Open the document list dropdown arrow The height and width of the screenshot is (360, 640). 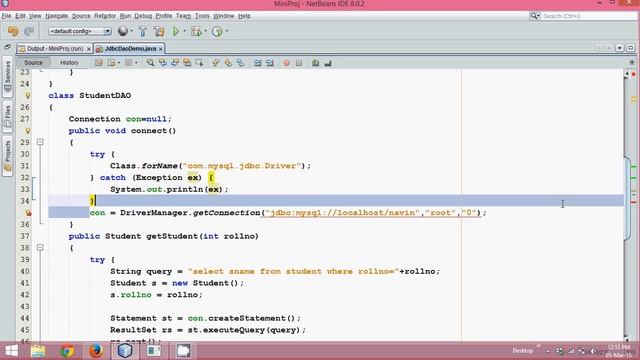coord(620,48)
